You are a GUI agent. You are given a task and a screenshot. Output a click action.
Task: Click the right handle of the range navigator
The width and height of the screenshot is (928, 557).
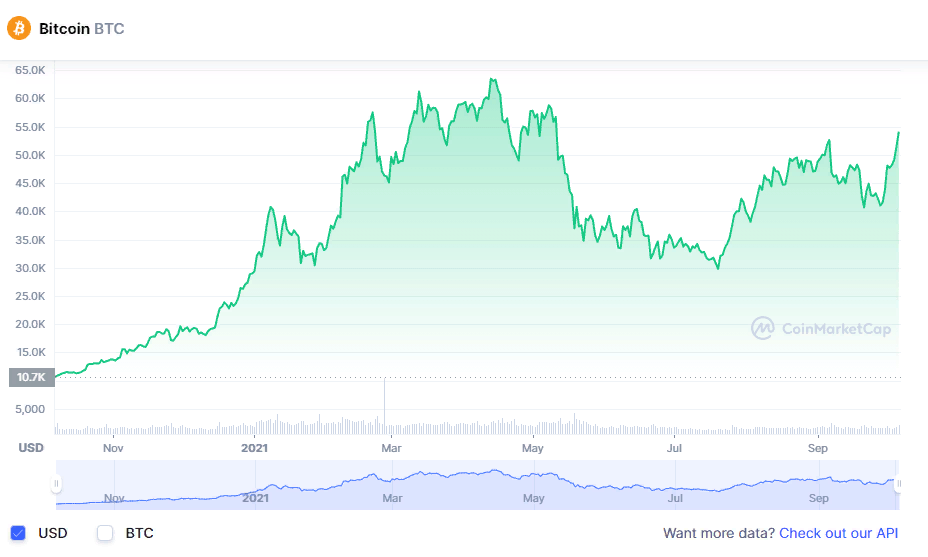pos(899,484)
